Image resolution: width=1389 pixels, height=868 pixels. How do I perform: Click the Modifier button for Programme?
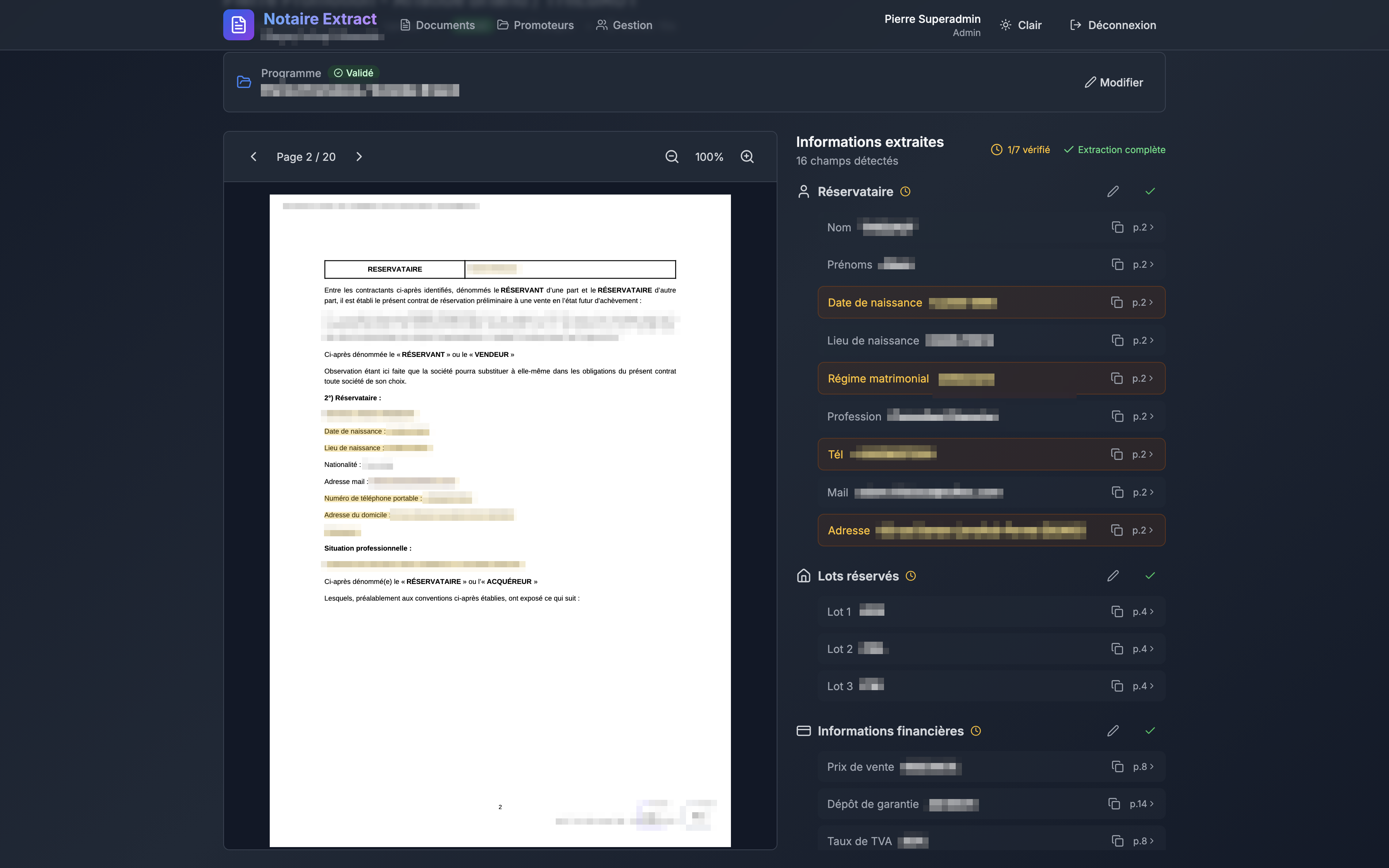[1113, 83]
